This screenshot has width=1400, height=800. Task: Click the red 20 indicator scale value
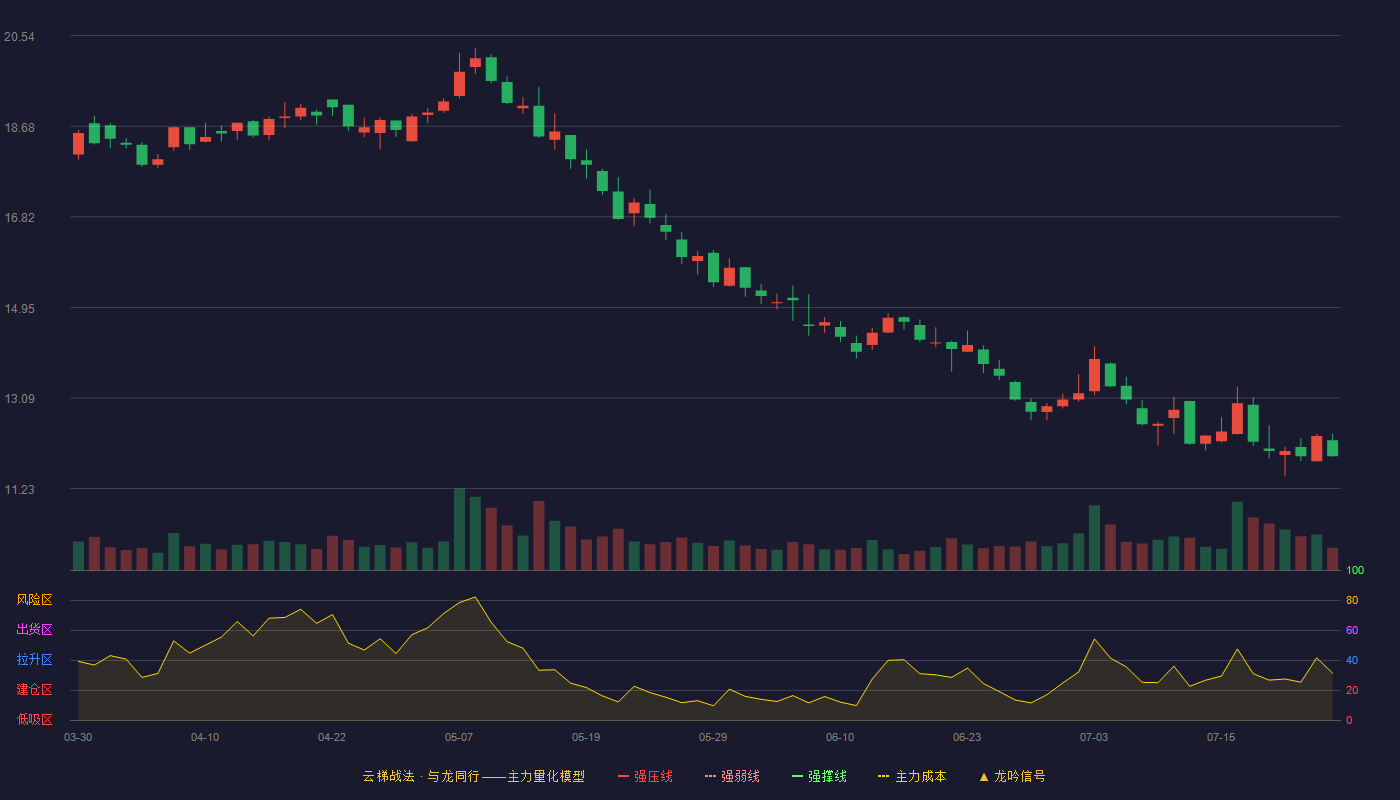coord(1351,690)
